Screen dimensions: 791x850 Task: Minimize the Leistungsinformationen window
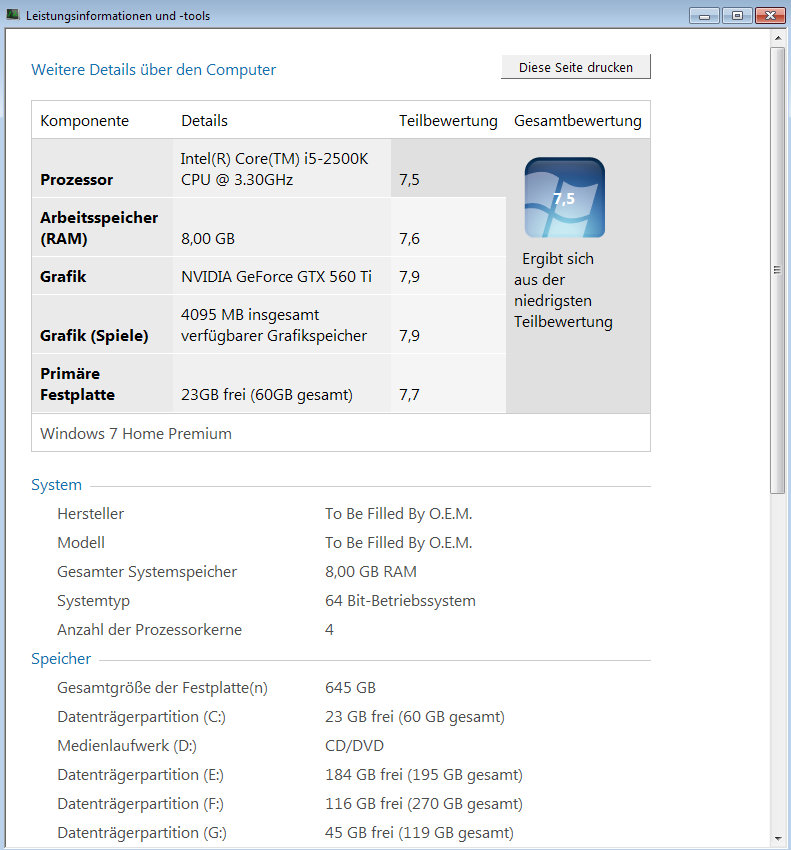704,16
